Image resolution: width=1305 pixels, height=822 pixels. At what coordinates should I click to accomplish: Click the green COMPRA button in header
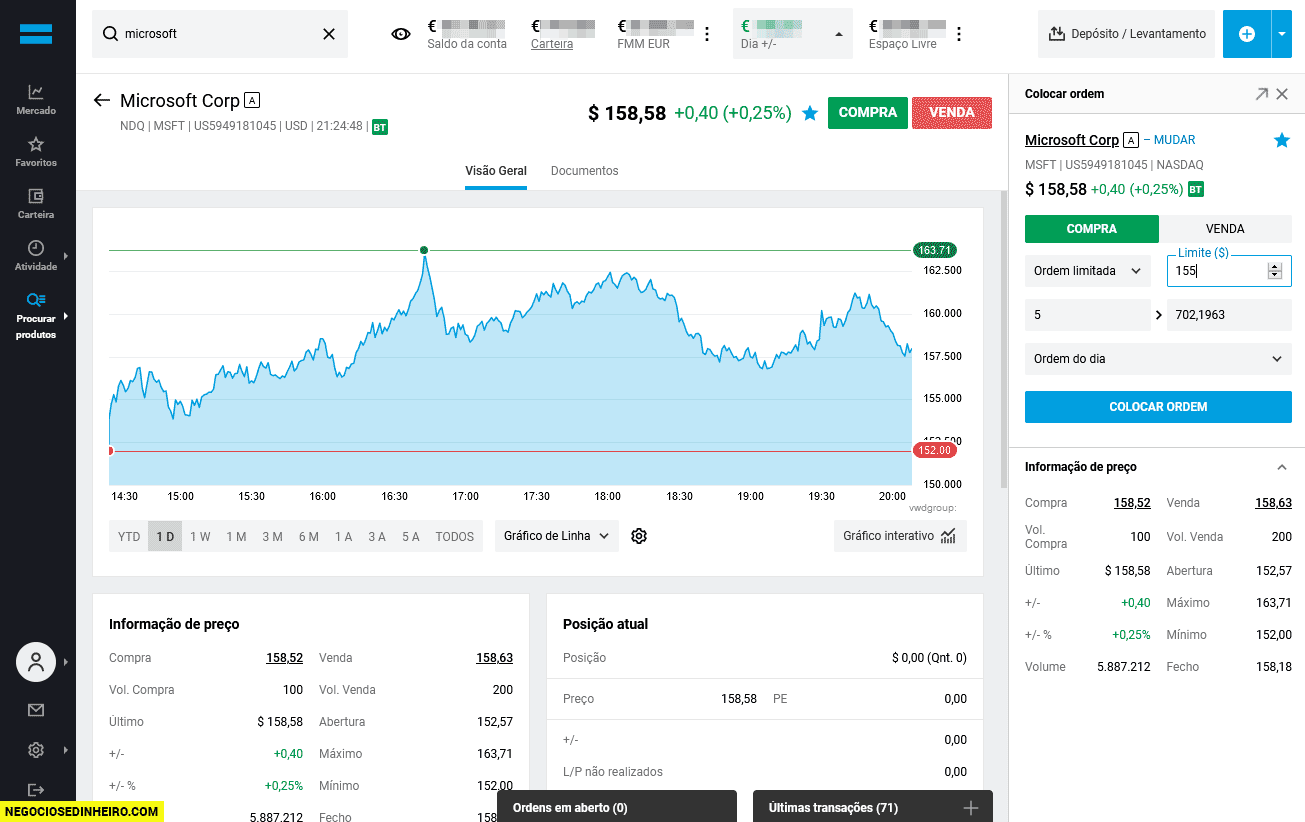pos(868,113)
